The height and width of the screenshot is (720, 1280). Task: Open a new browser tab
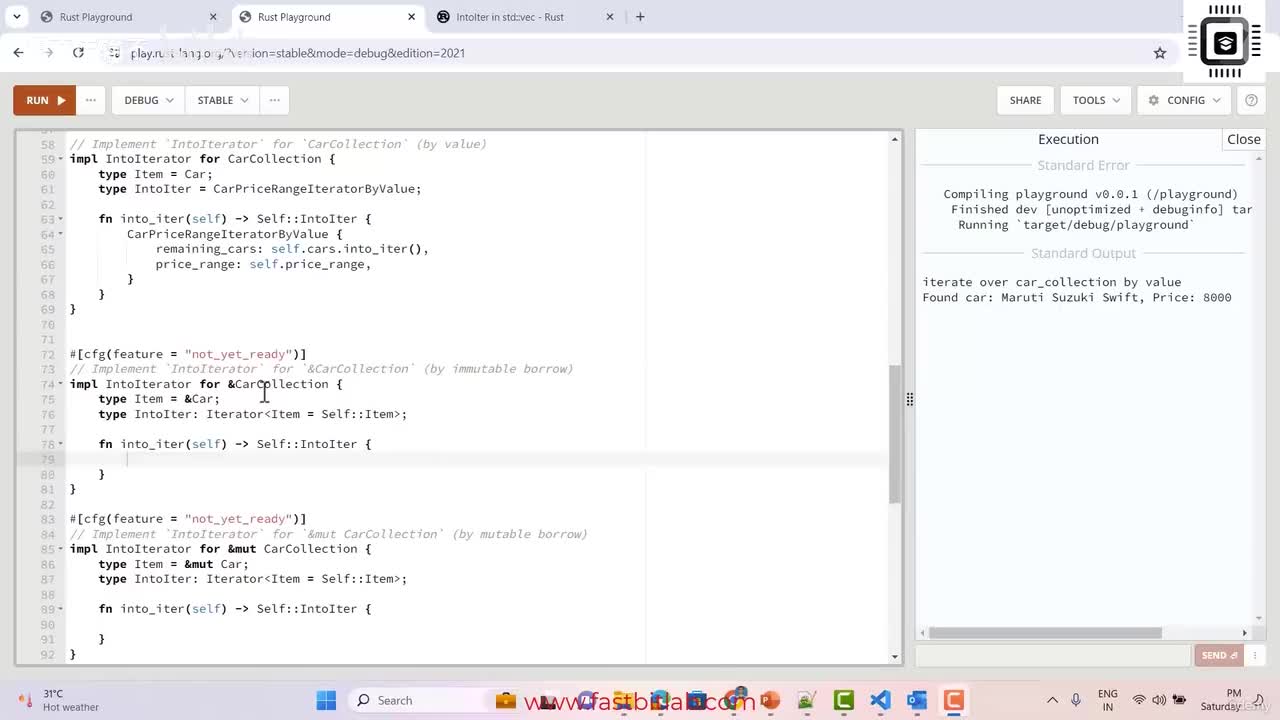640,17
